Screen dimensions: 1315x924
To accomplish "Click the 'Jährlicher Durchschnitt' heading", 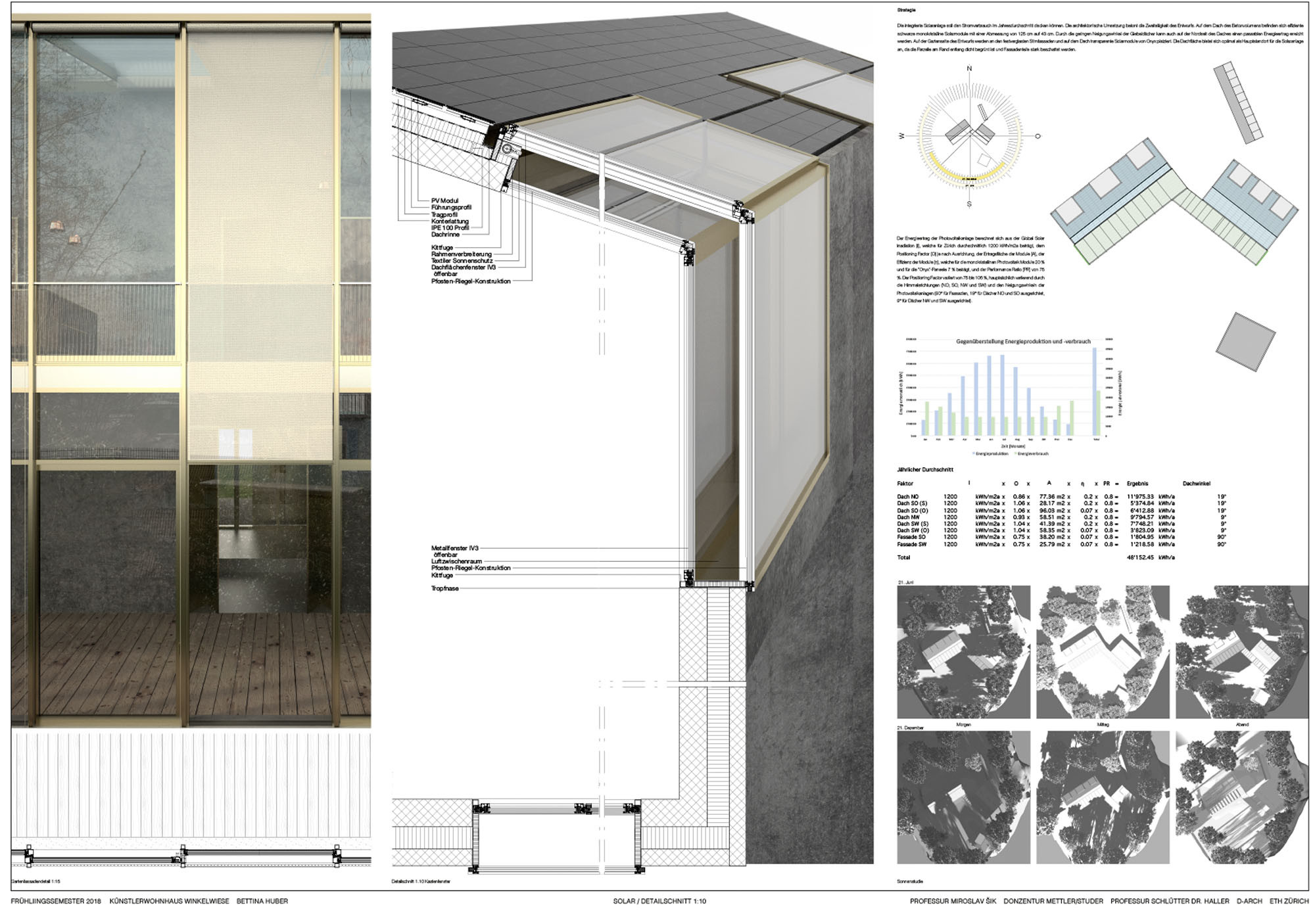I will 924,470.
